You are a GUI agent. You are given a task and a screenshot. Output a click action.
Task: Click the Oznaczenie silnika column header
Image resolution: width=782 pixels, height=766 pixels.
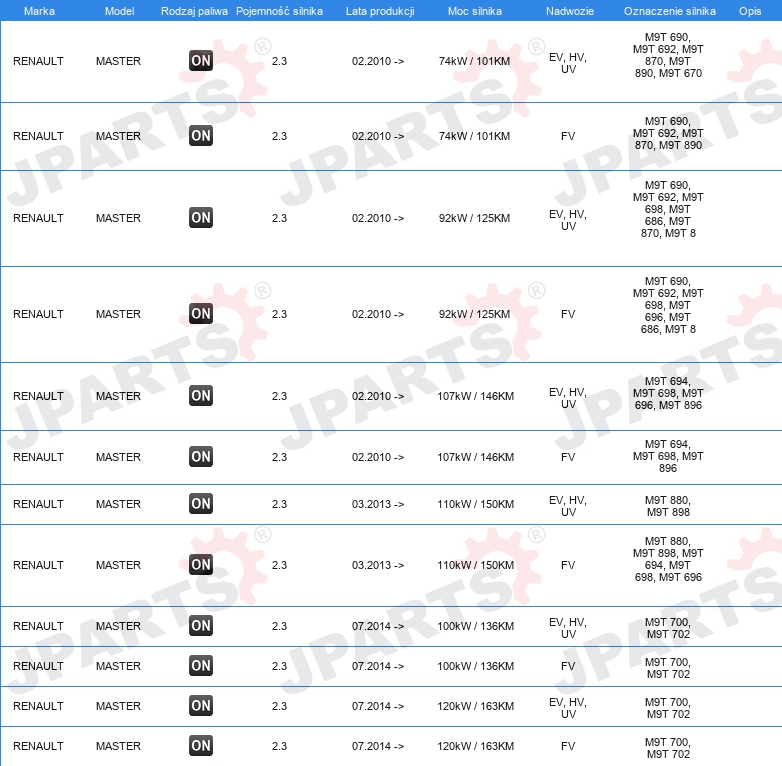pos(670,11)
